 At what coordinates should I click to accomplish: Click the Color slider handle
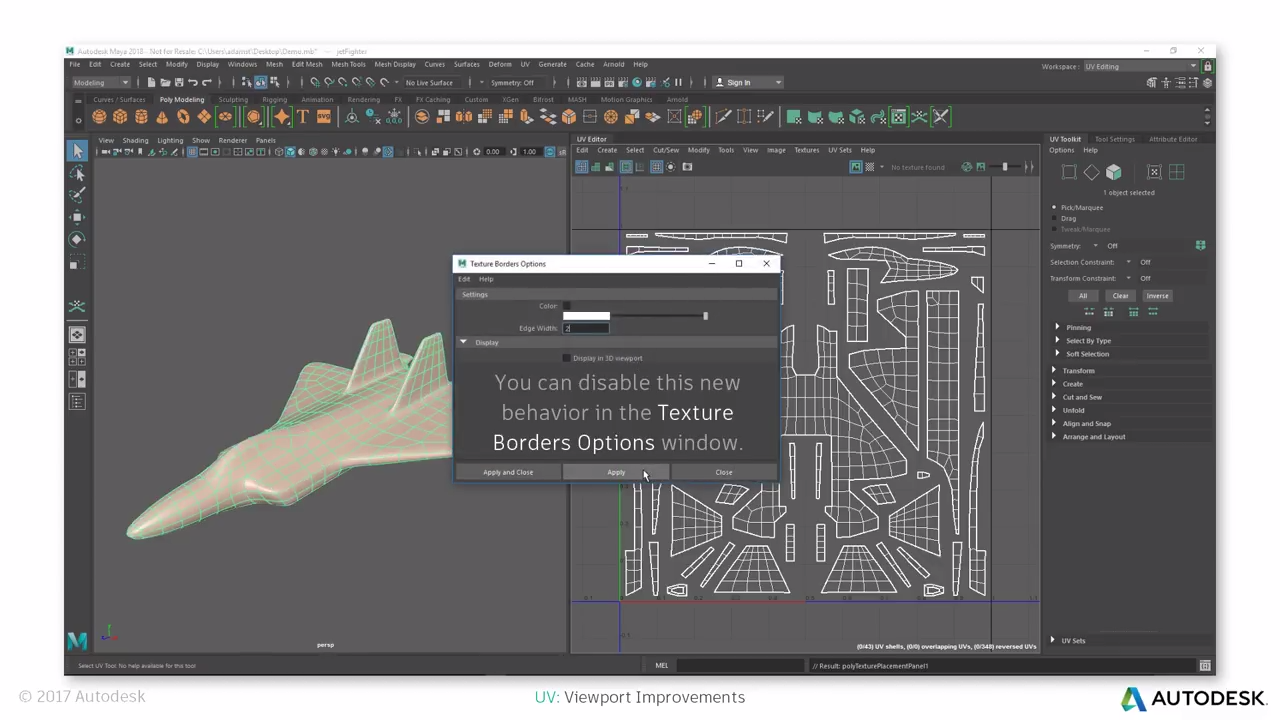click(x=705, y=316)
